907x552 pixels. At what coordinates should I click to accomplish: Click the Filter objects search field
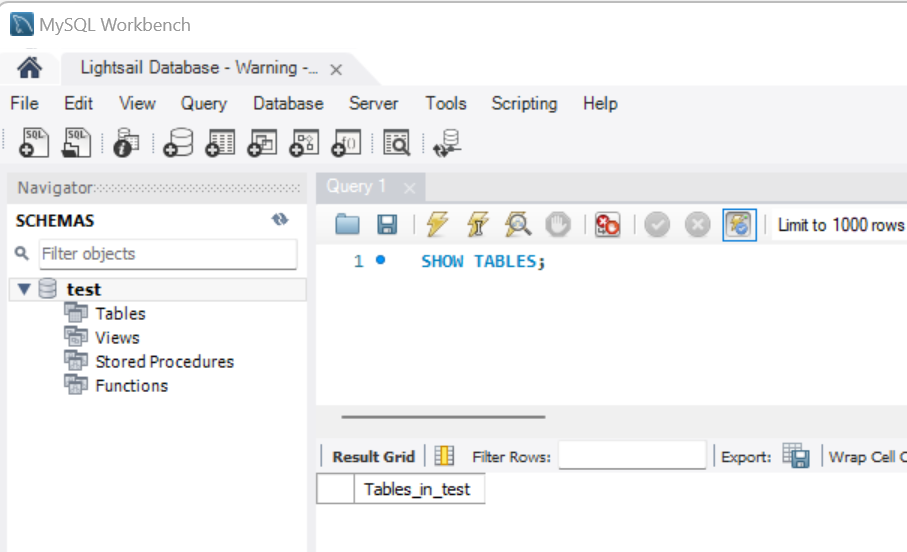coord(168,254)
